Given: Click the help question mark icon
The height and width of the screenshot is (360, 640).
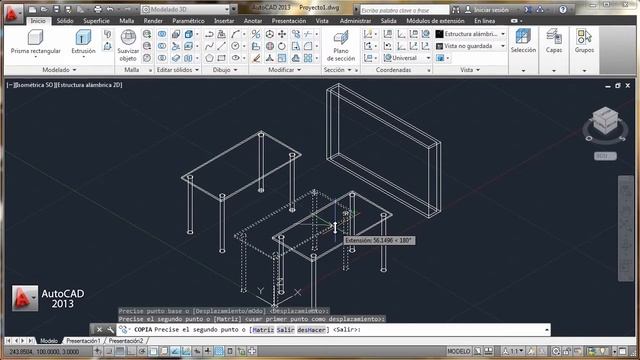Looking at the screenshot, I should point(563,9).
